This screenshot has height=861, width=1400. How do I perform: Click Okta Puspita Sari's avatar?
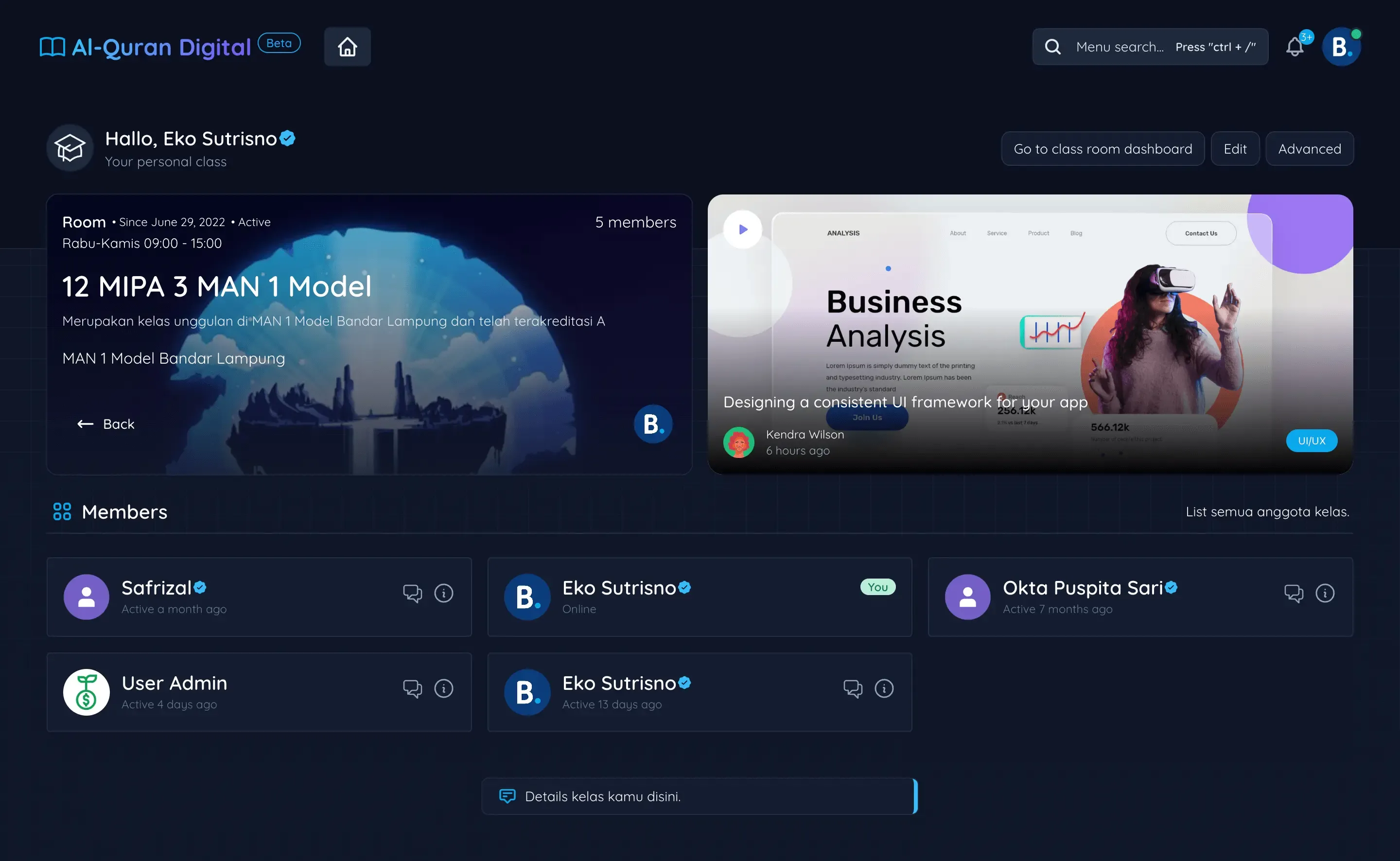coord(967,597)
